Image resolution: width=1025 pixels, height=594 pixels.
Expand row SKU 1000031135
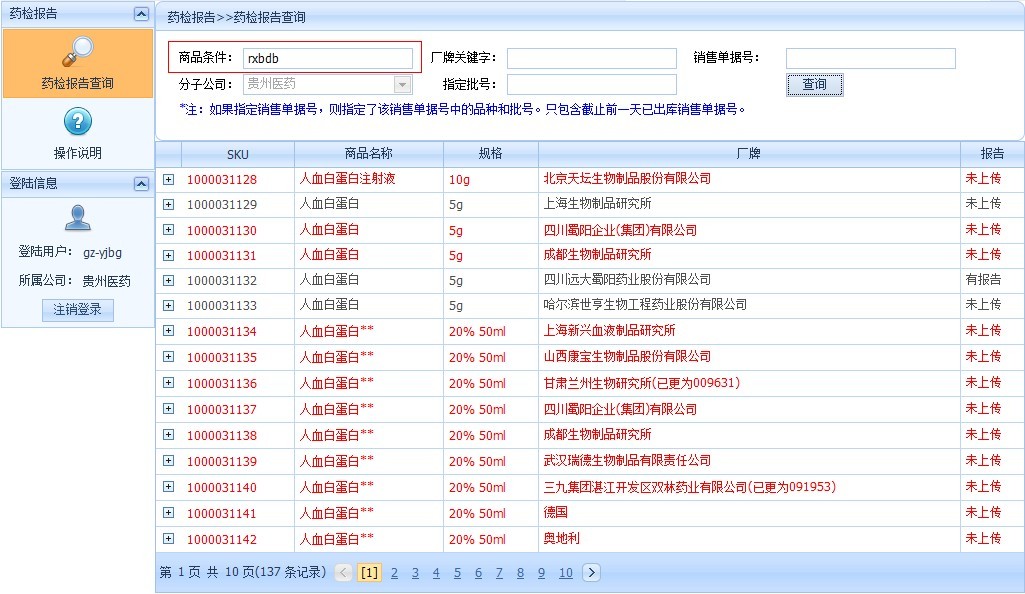pos(169,357)
